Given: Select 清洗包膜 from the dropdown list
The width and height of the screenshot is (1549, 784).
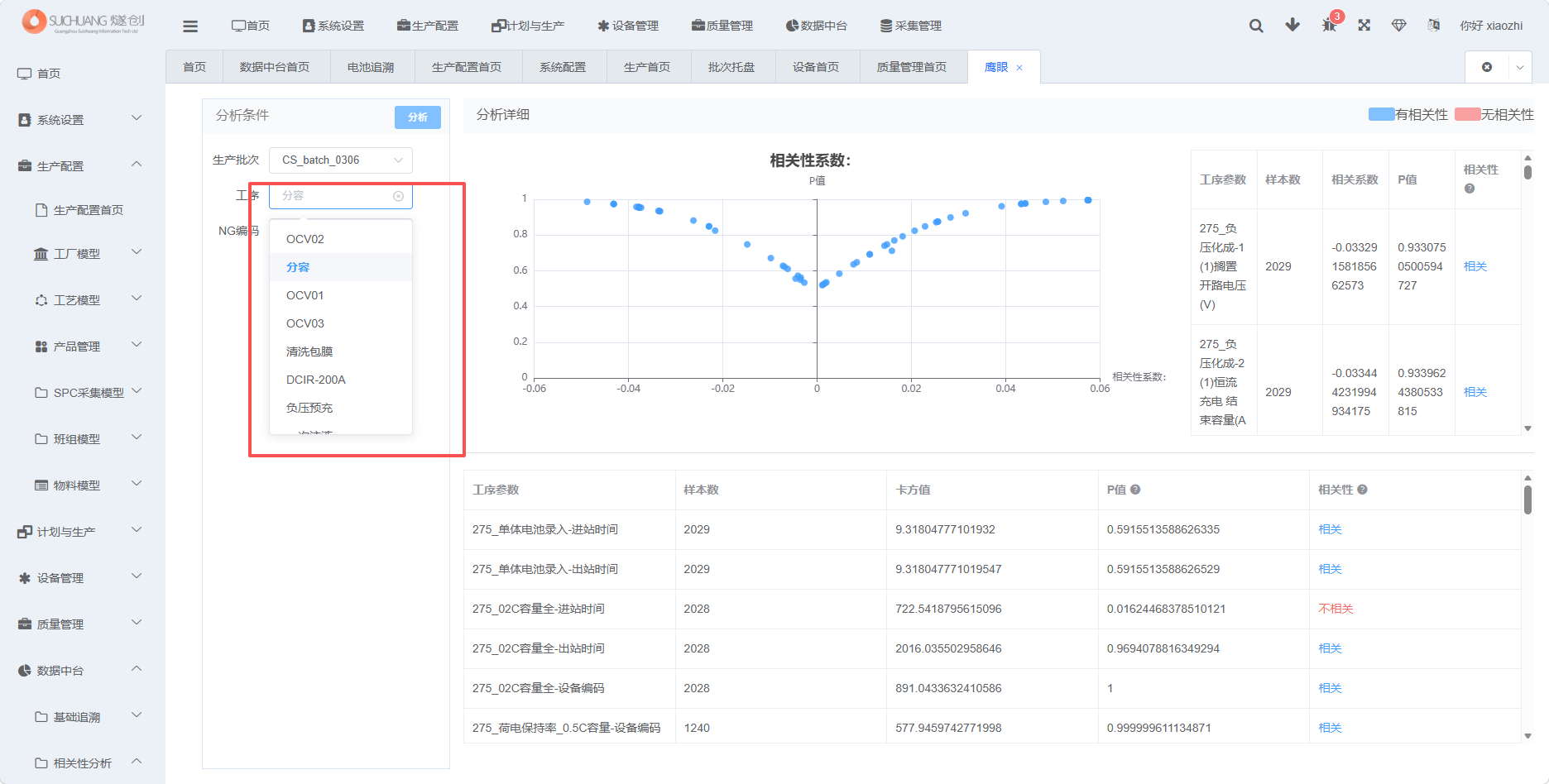Looking at the screenshot, I should coord(341,351).
